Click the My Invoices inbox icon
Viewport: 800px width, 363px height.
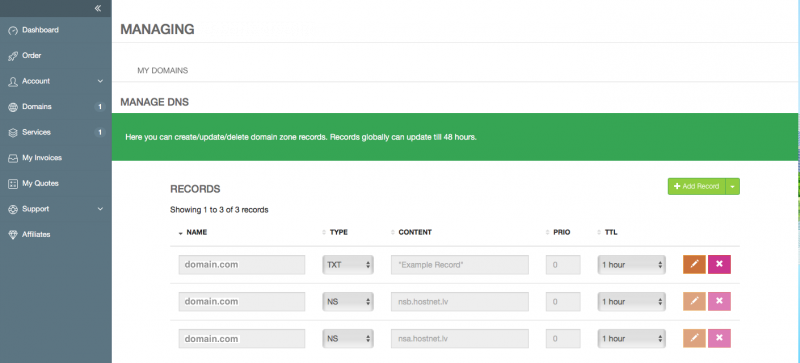pyautogui.click(x=13, y=158)
